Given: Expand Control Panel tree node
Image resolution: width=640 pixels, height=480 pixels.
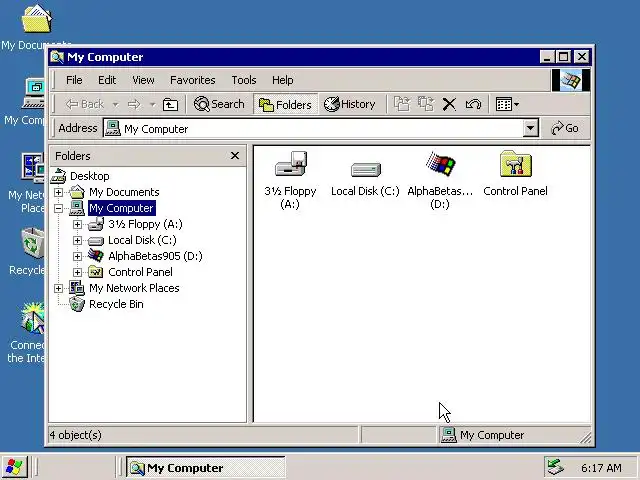Looking at the screenshot, I should (77, 272).
